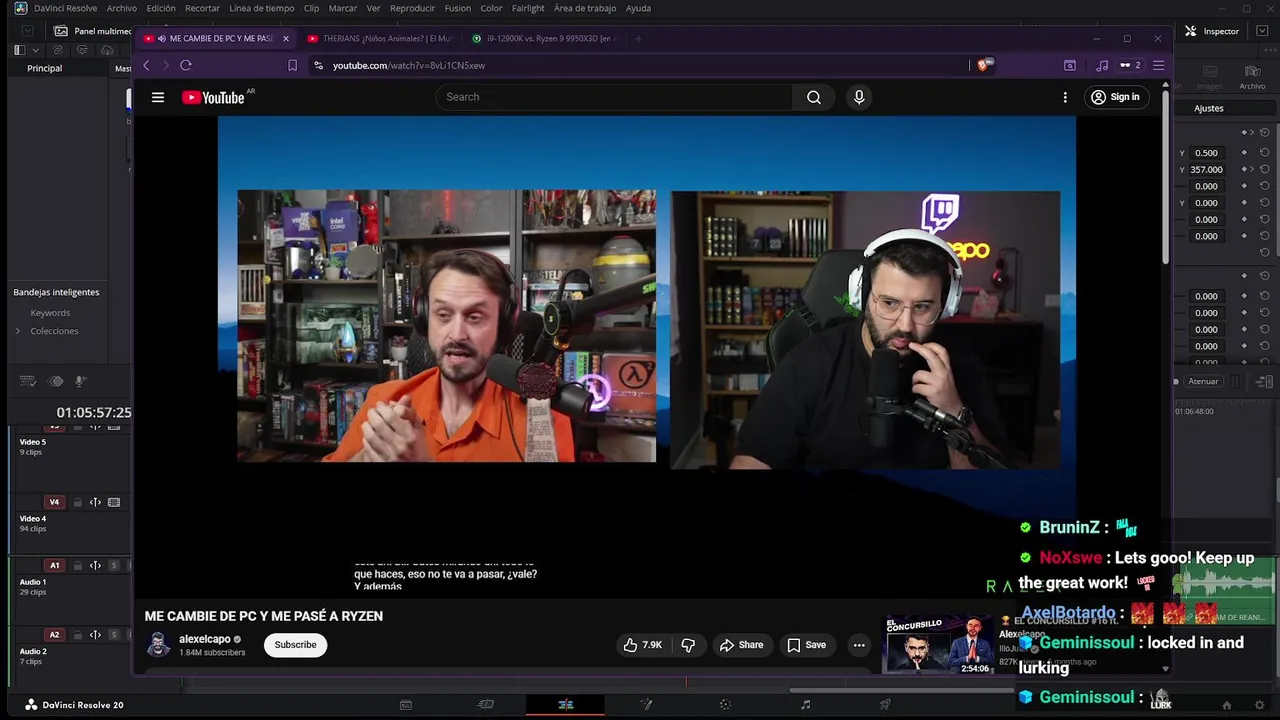Viewport: 1280px width, 720px height.
Task: Click the Atenuar button in the Inspector
Action: click(1203, 381)
